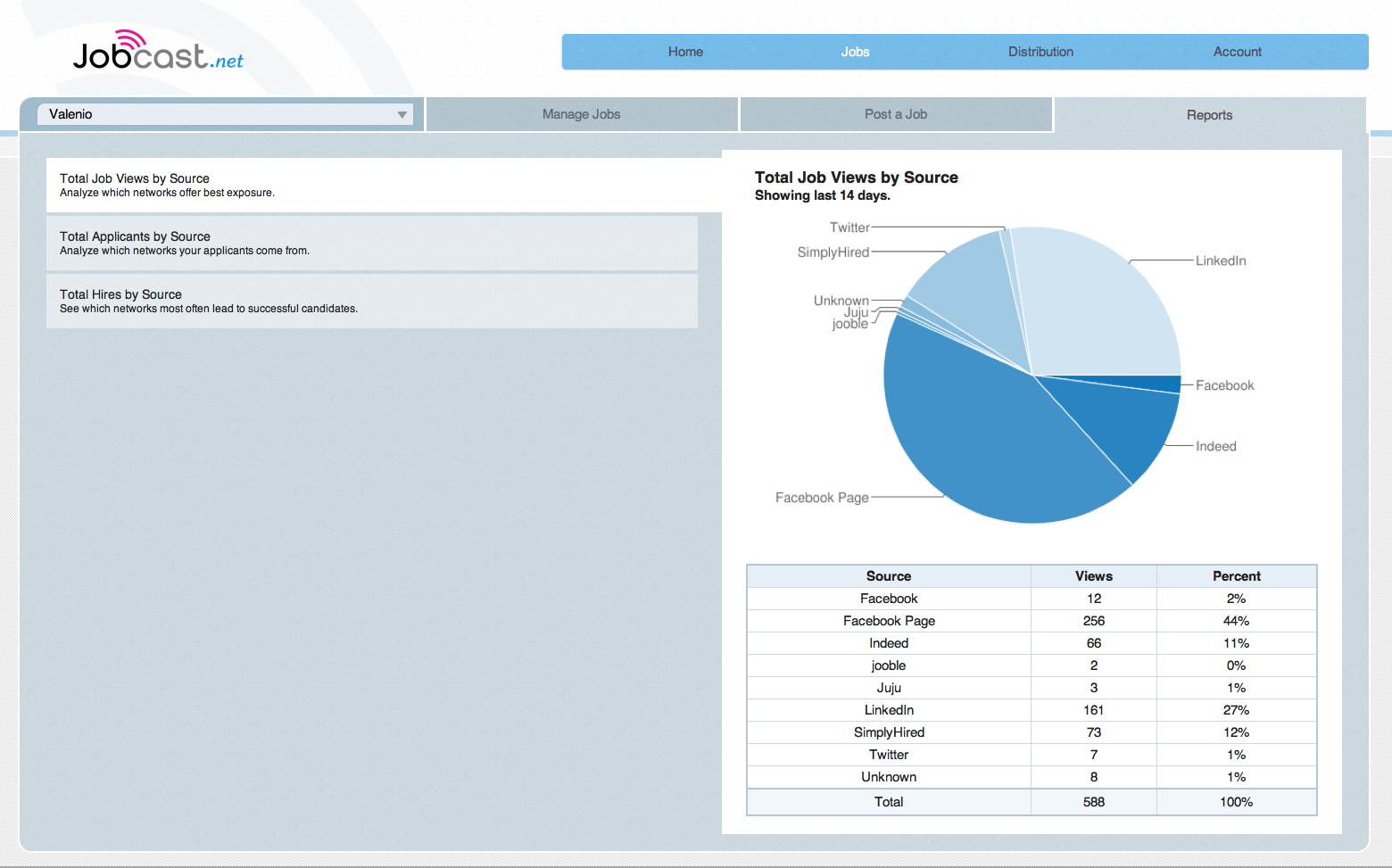Click the 256 views value
Viewport: 1392px width, 868px height.
pyautogui.click(x=1094, y=621)
